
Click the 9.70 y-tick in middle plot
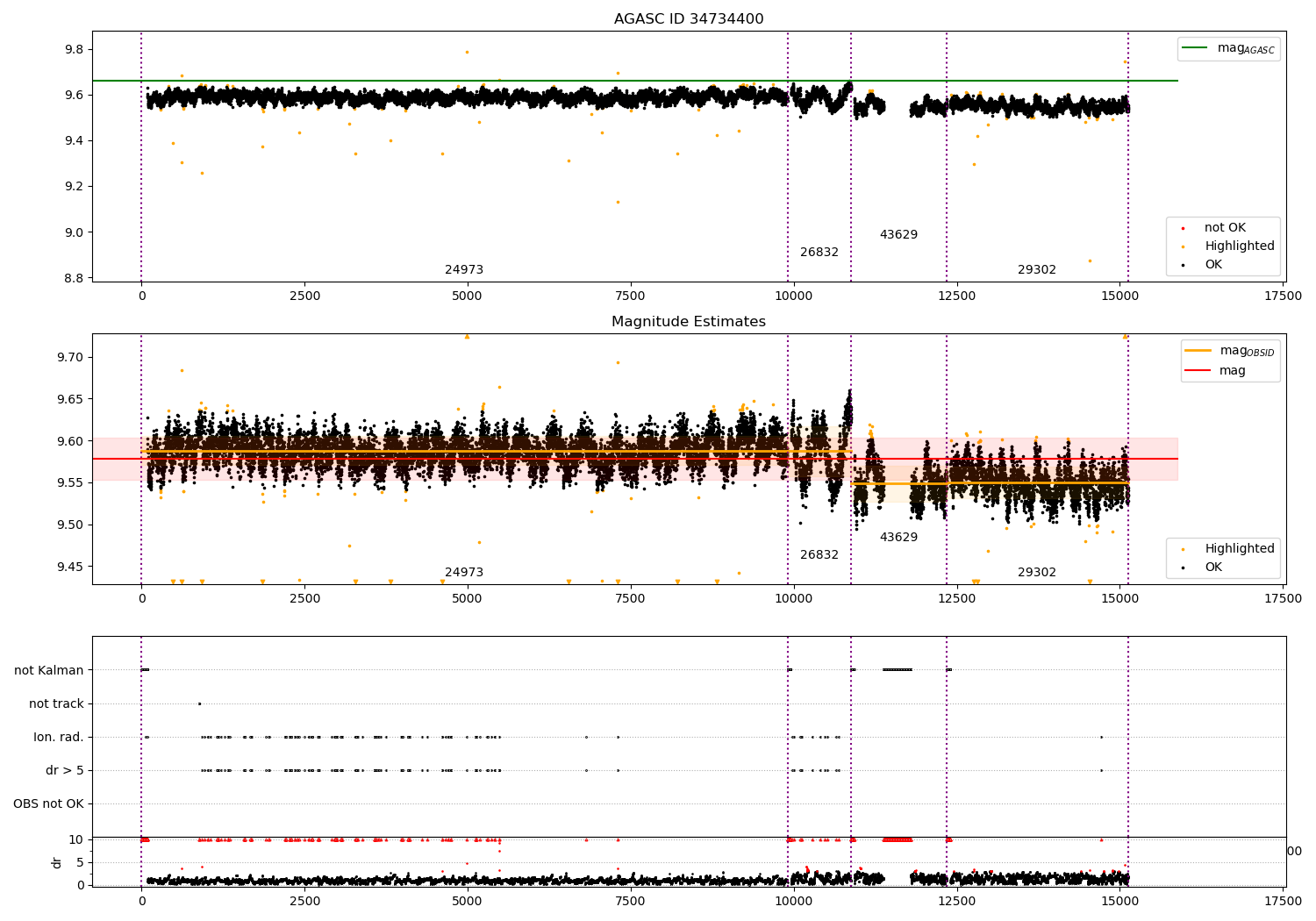click(70, 357)
